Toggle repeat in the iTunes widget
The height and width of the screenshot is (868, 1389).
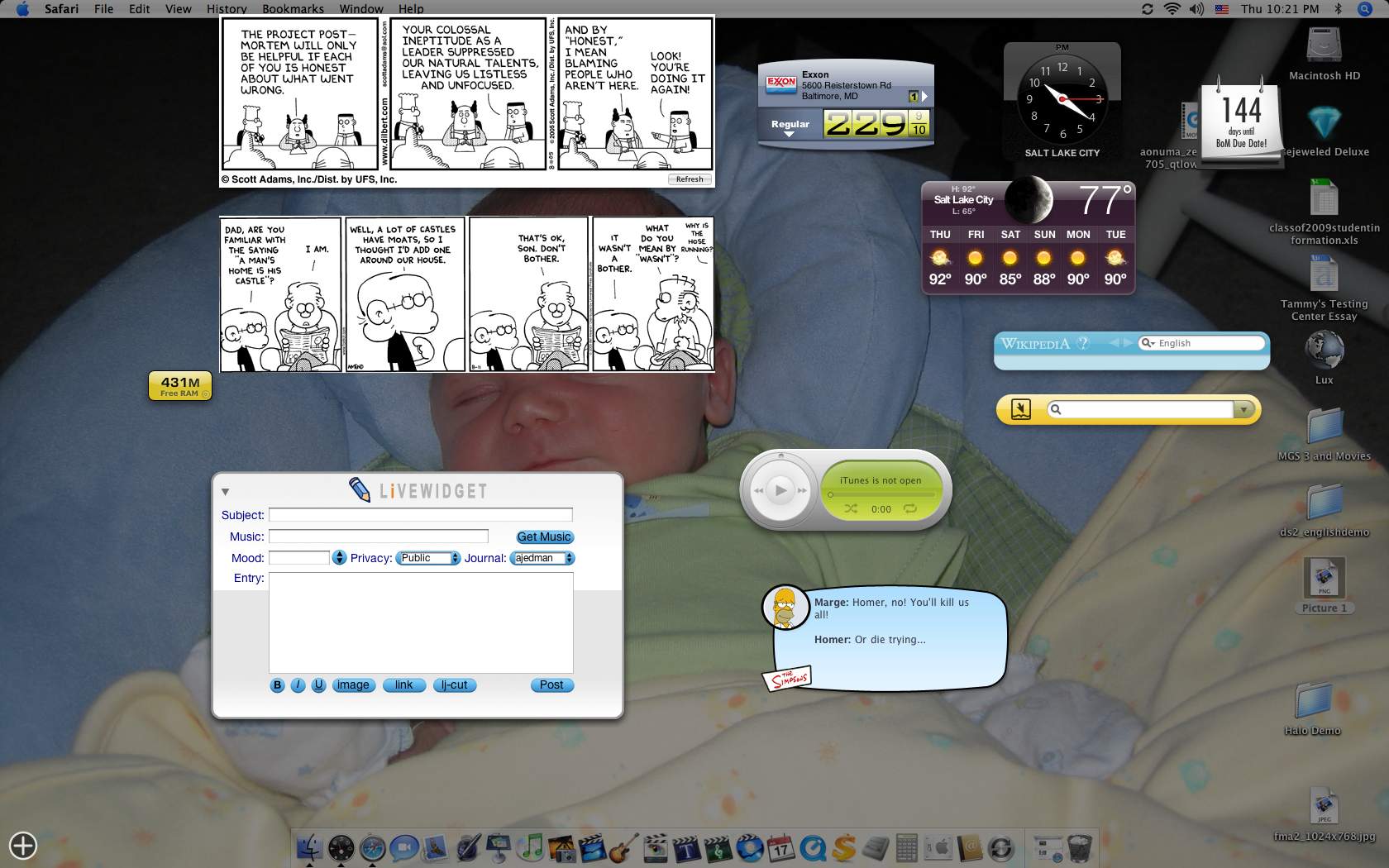(x=910, y=508)
